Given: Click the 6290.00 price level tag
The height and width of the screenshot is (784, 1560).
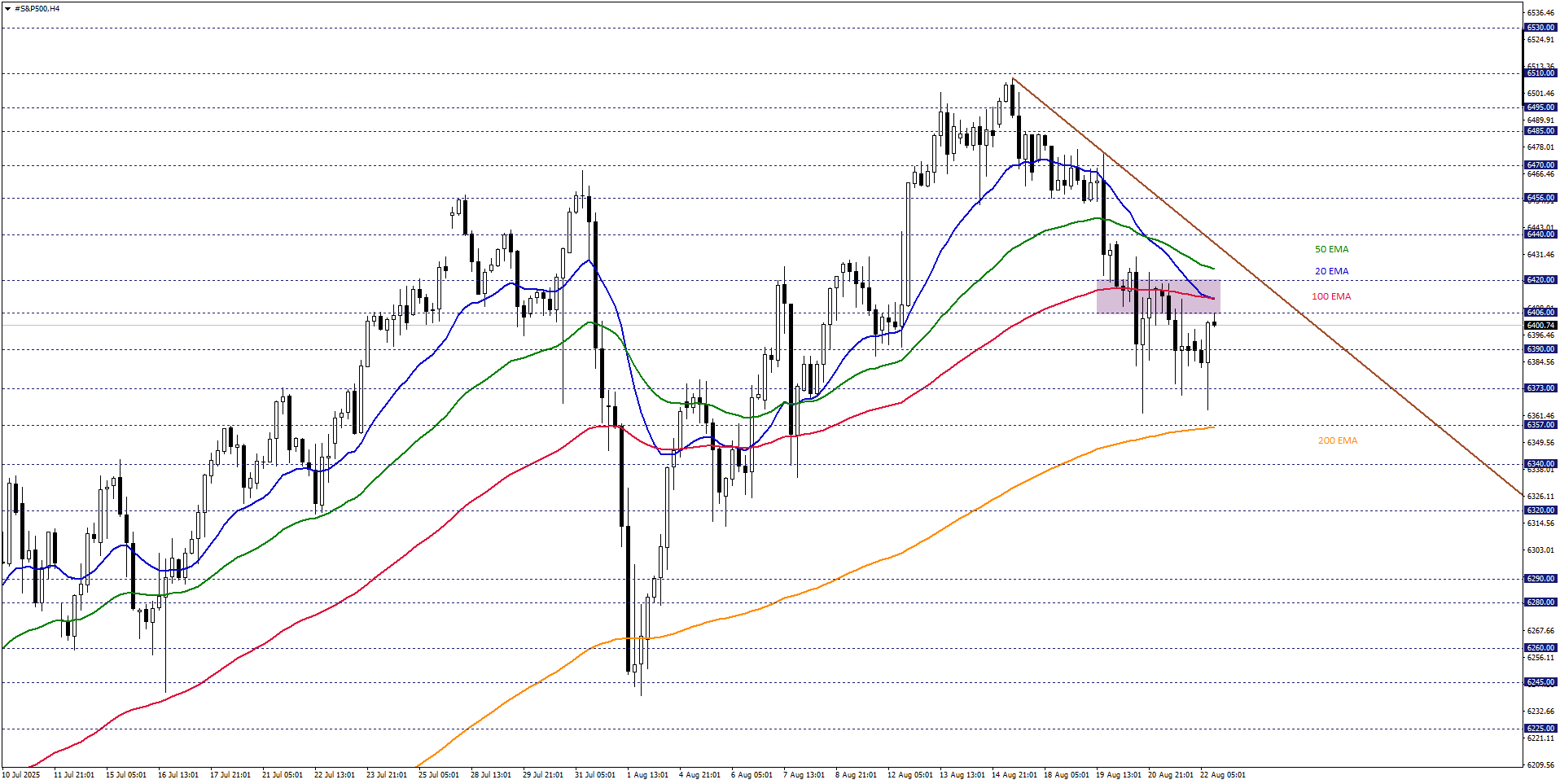Looking at the screenshot, I should click(1540, 579).
